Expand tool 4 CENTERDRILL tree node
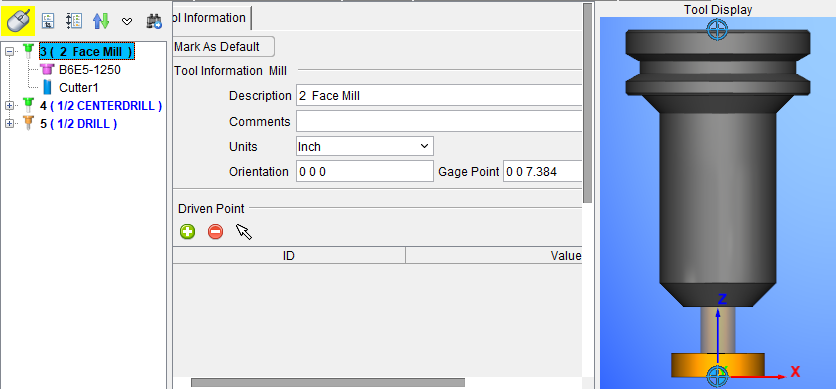 coord(9,106)
